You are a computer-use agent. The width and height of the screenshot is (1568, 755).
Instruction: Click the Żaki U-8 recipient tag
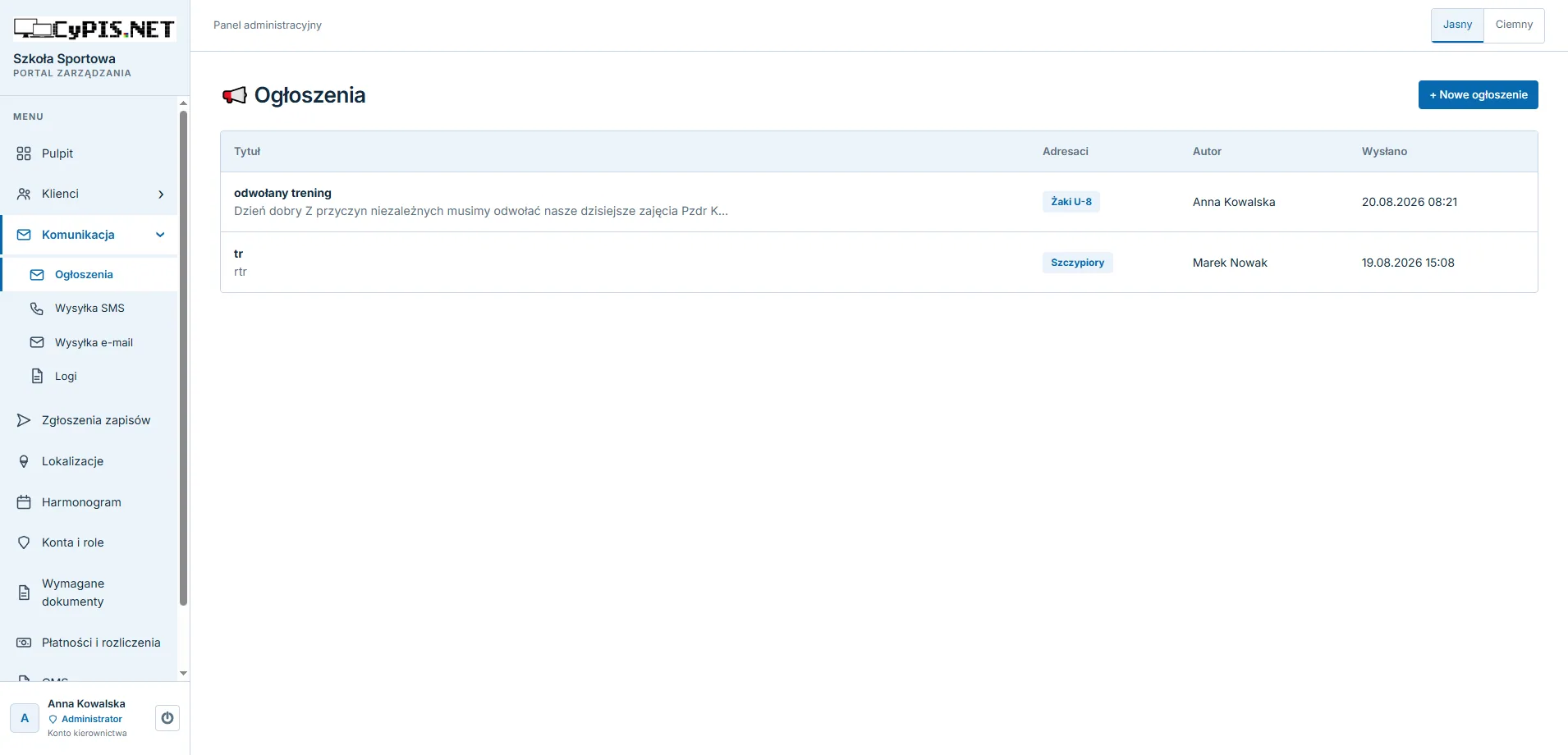[x=1071, y=202]
